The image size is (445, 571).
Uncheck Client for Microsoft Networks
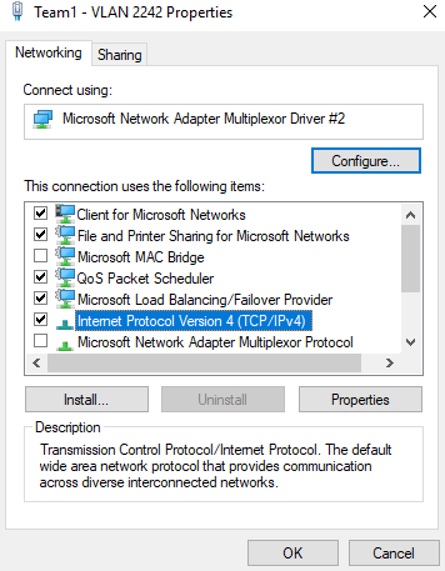tap(40, 213)
